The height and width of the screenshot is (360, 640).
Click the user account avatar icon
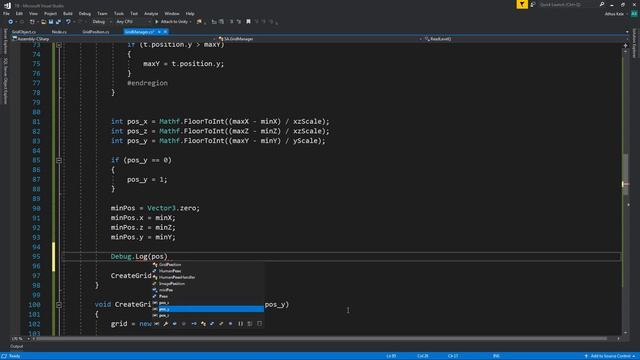pos(634,13)
